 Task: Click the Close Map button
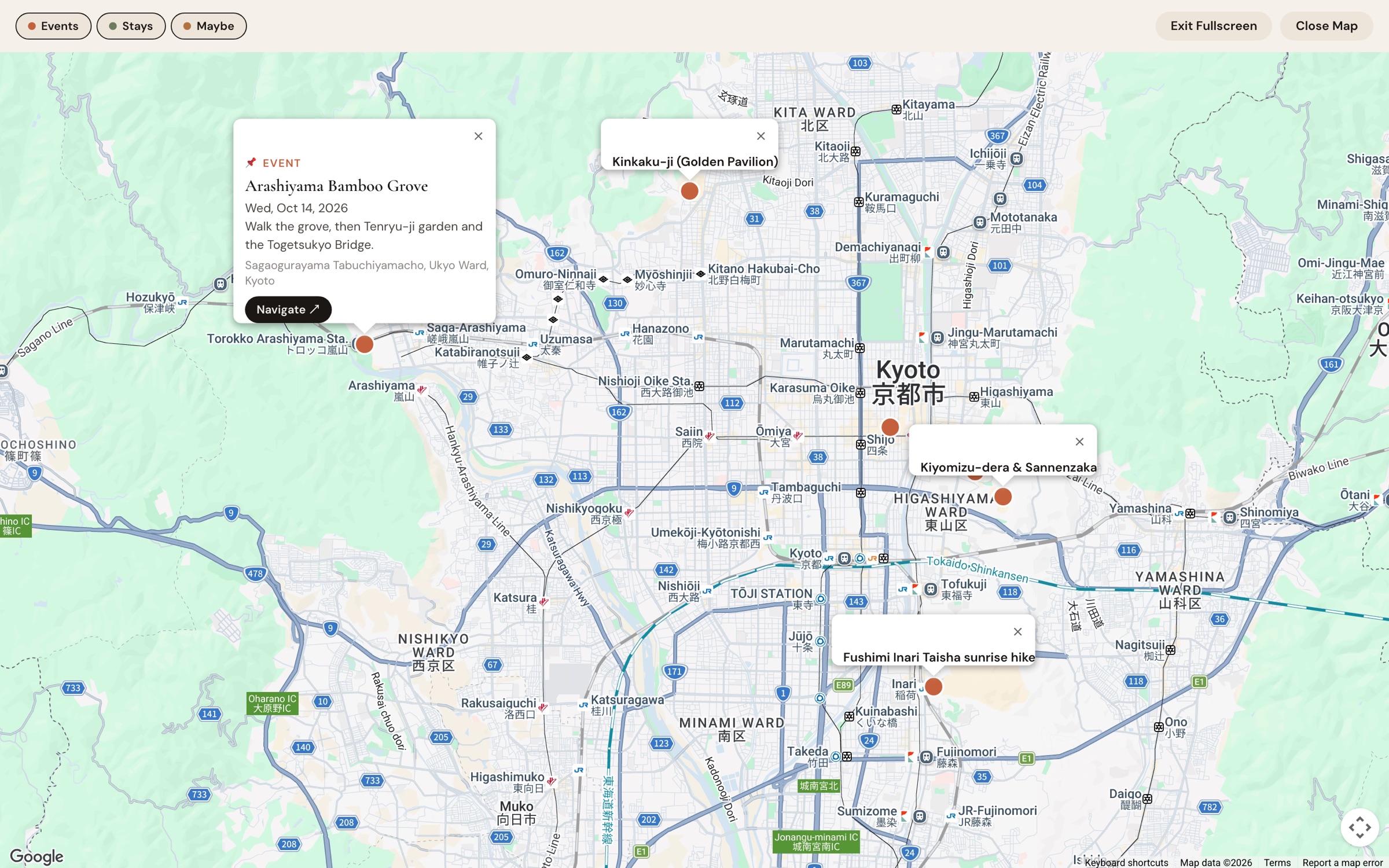coord(1326,26)
